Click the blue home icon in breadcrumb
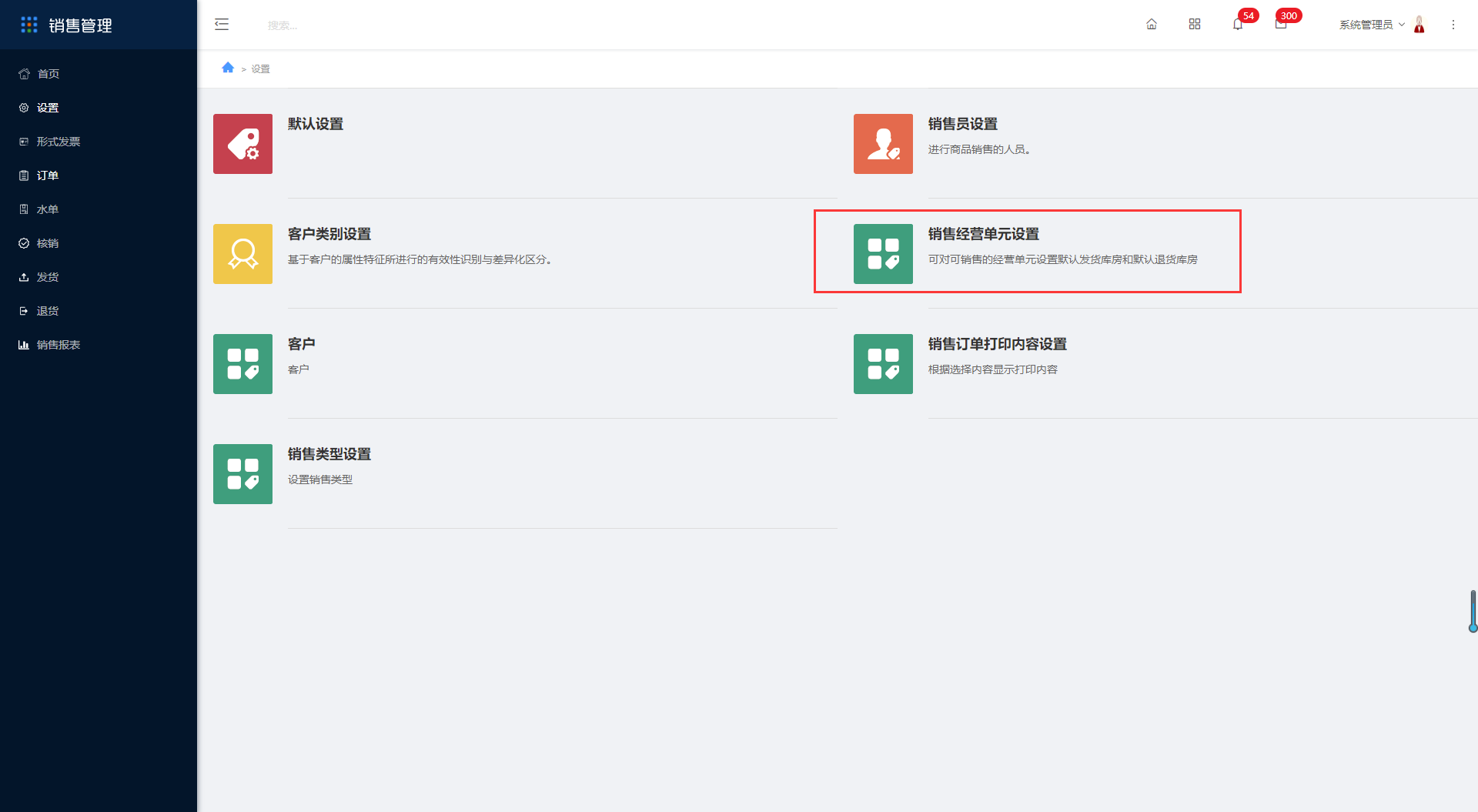This screenshot has width=1478, height=812. point(228,68)
